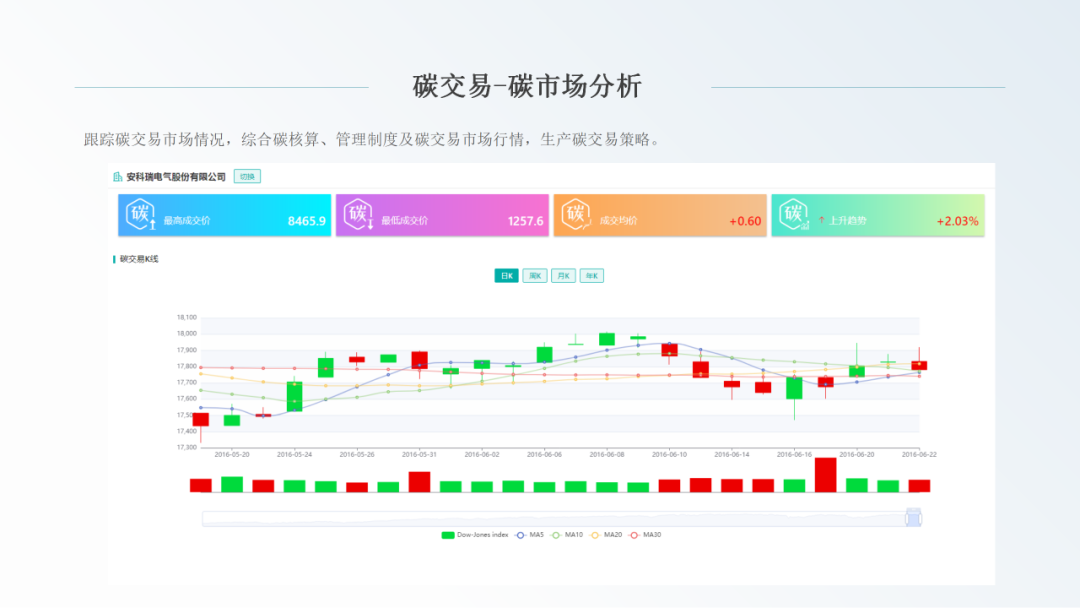This screenshot has width=1080, height=608.
Task: Click the 最高成交价 value 8465.9
Action: tap(307, 221)
